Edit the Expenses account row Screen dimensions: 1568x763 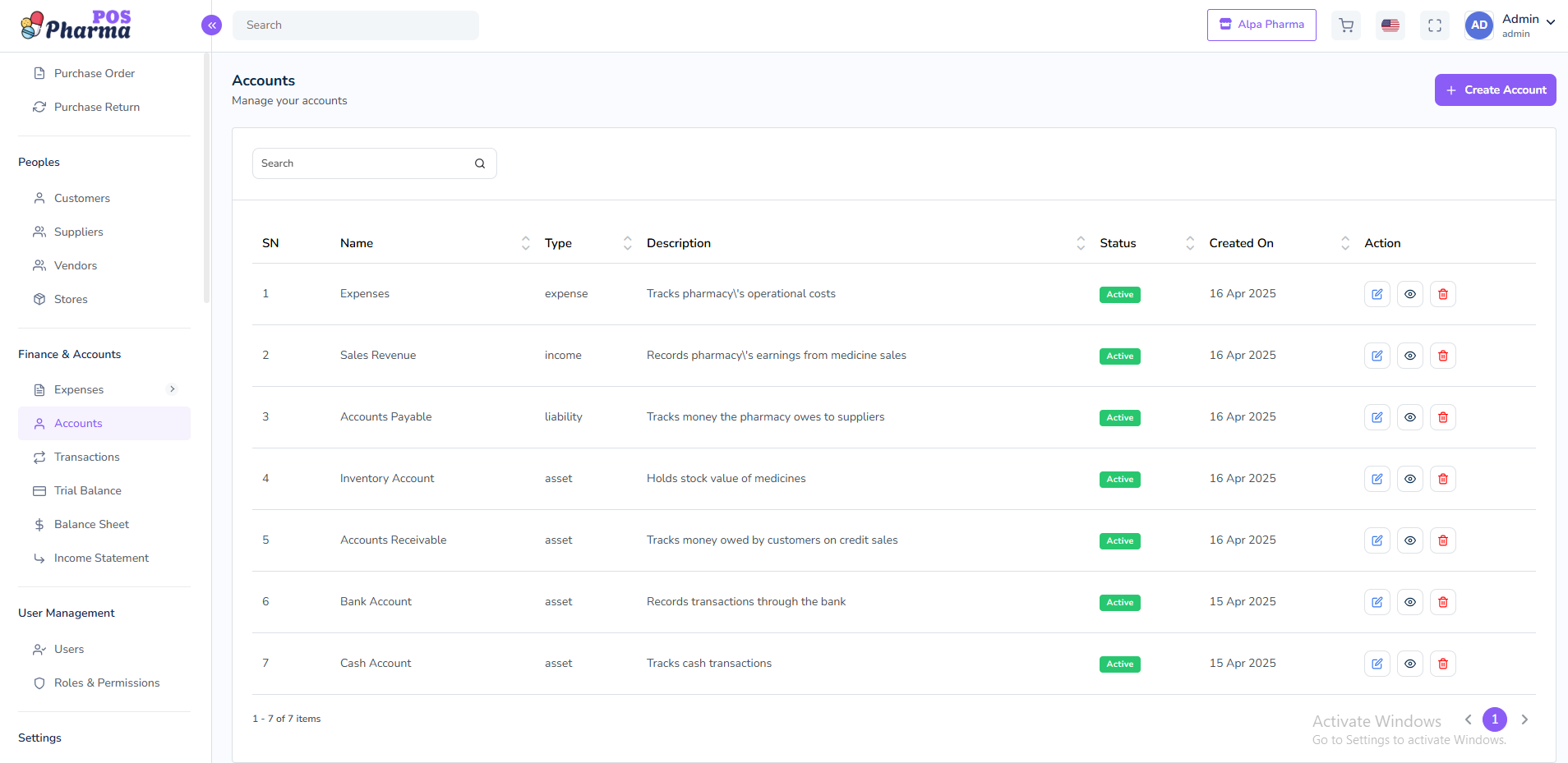pyautogui.click(x=1377, y=294)
